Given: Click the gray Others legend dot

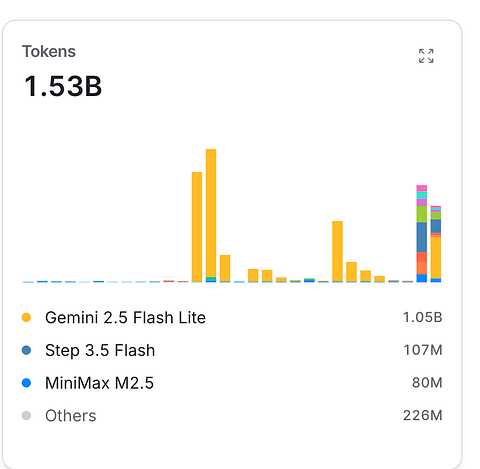Looking at the screenshot, I should 26,415.
